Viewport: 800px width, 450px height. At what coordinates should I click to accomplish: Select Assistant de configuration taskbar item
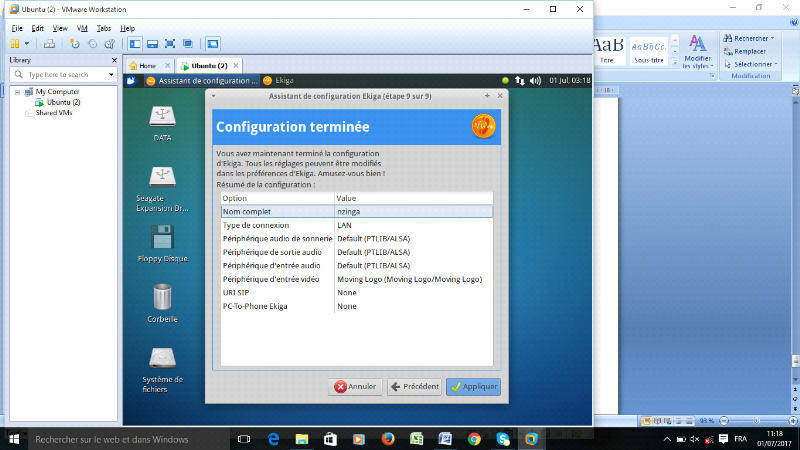(202, 81)
